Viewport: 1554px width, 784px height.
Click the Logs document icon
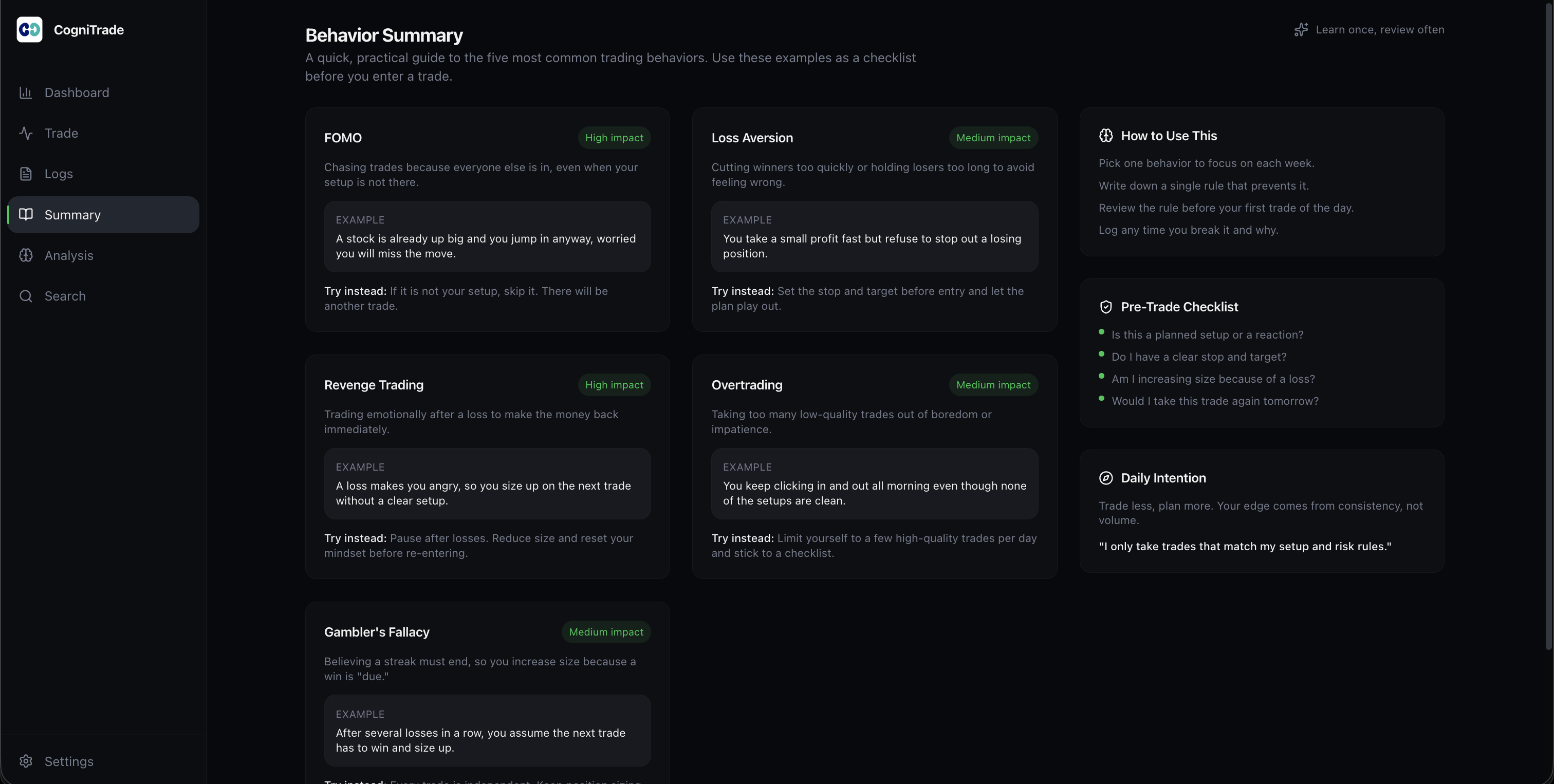[x=25, y=174]
